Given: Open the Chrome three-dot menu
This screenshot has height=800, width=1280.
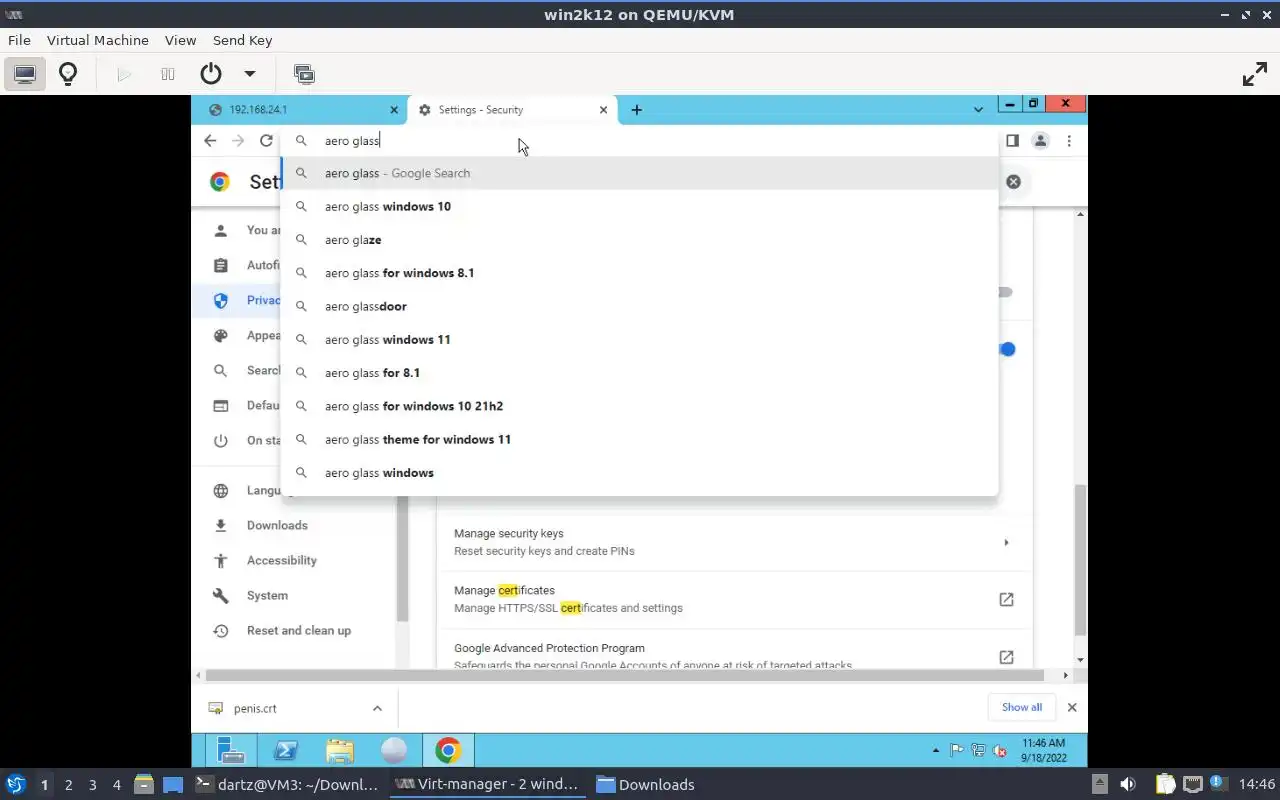Looking at the screenshot, I should coord(1069,141).
